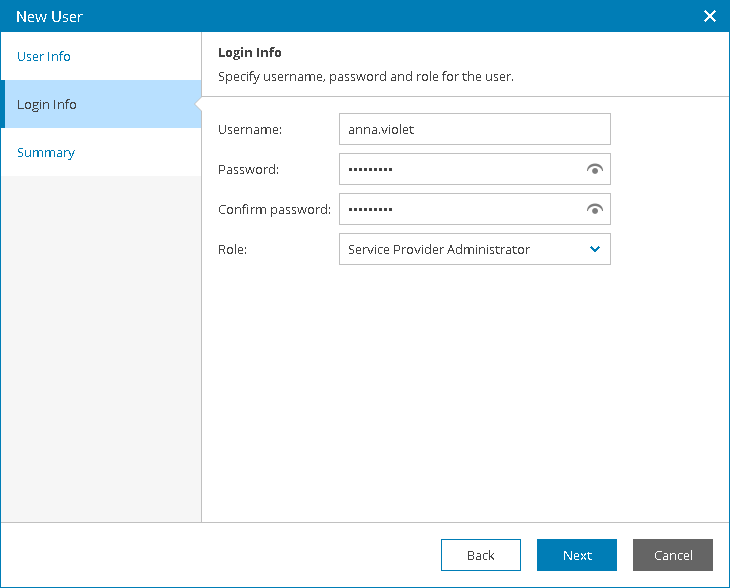Reveal the Password field using its eye icon

(595, 169)
